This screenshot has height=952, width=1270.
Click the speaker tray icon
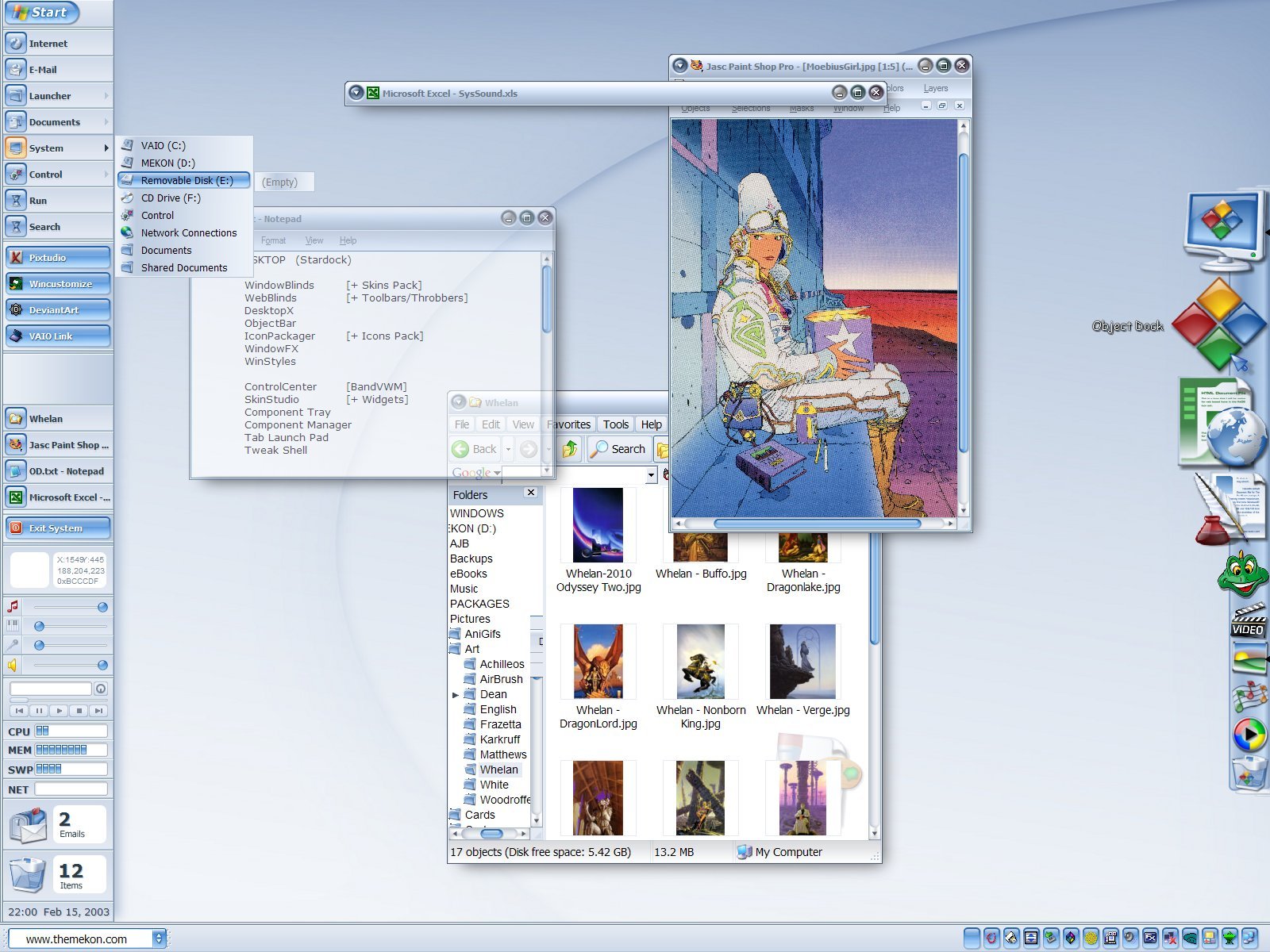(x=1130, y=939)
